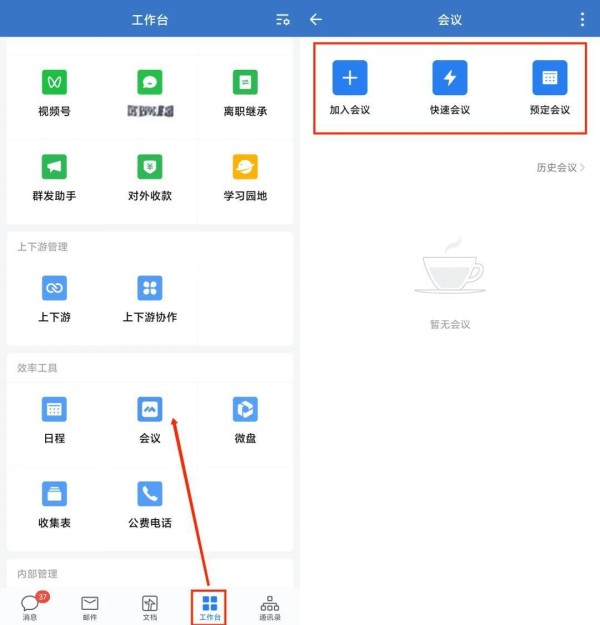The width and height of the screenshot is (600, 625).
Task: Click the 内部管理 section header
Action: point(37,574)
